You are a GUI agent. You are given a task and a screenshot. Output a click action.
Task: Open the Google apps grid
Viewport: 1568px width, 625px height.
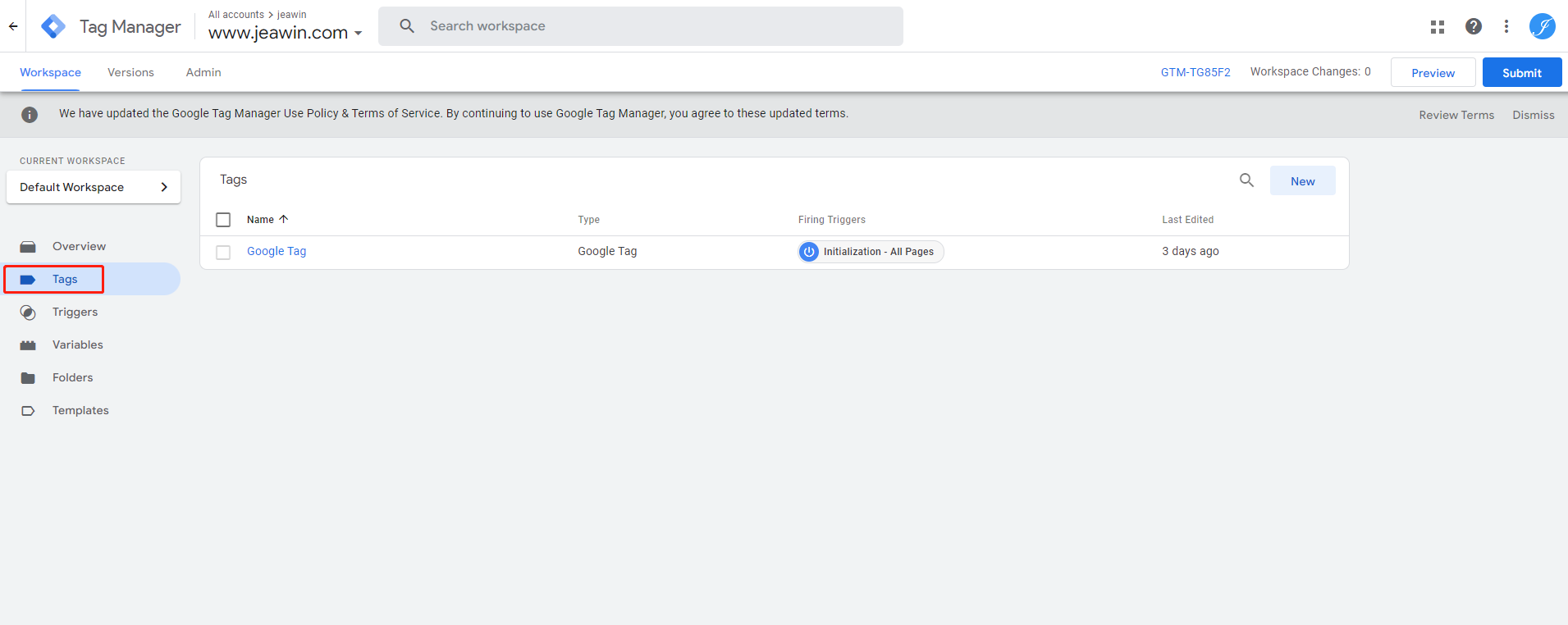pyautogui.click(x=1438, y=26)
